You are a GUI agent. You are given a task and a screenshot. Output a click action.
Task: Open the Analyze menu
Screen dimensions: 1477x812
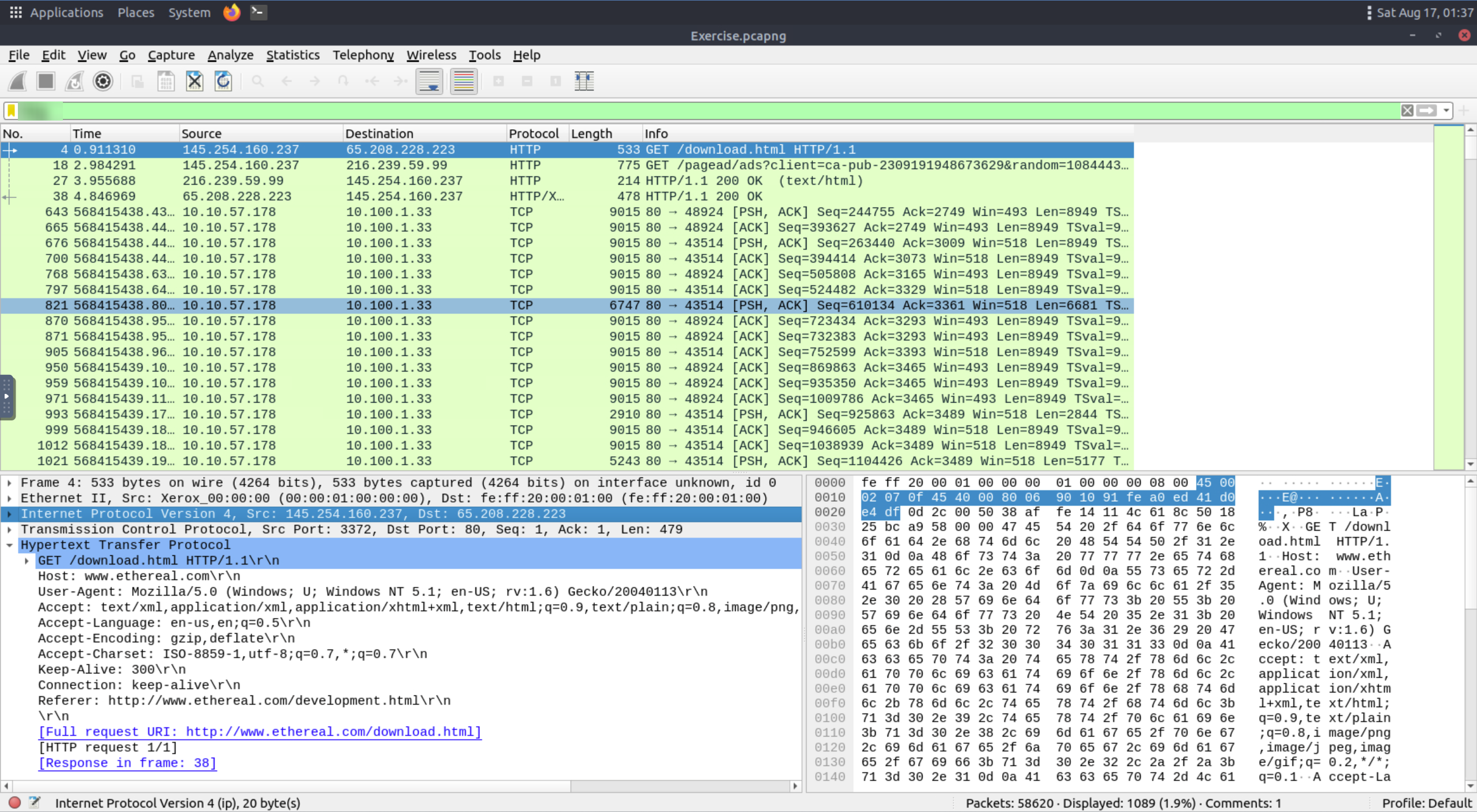pos(230,55)
